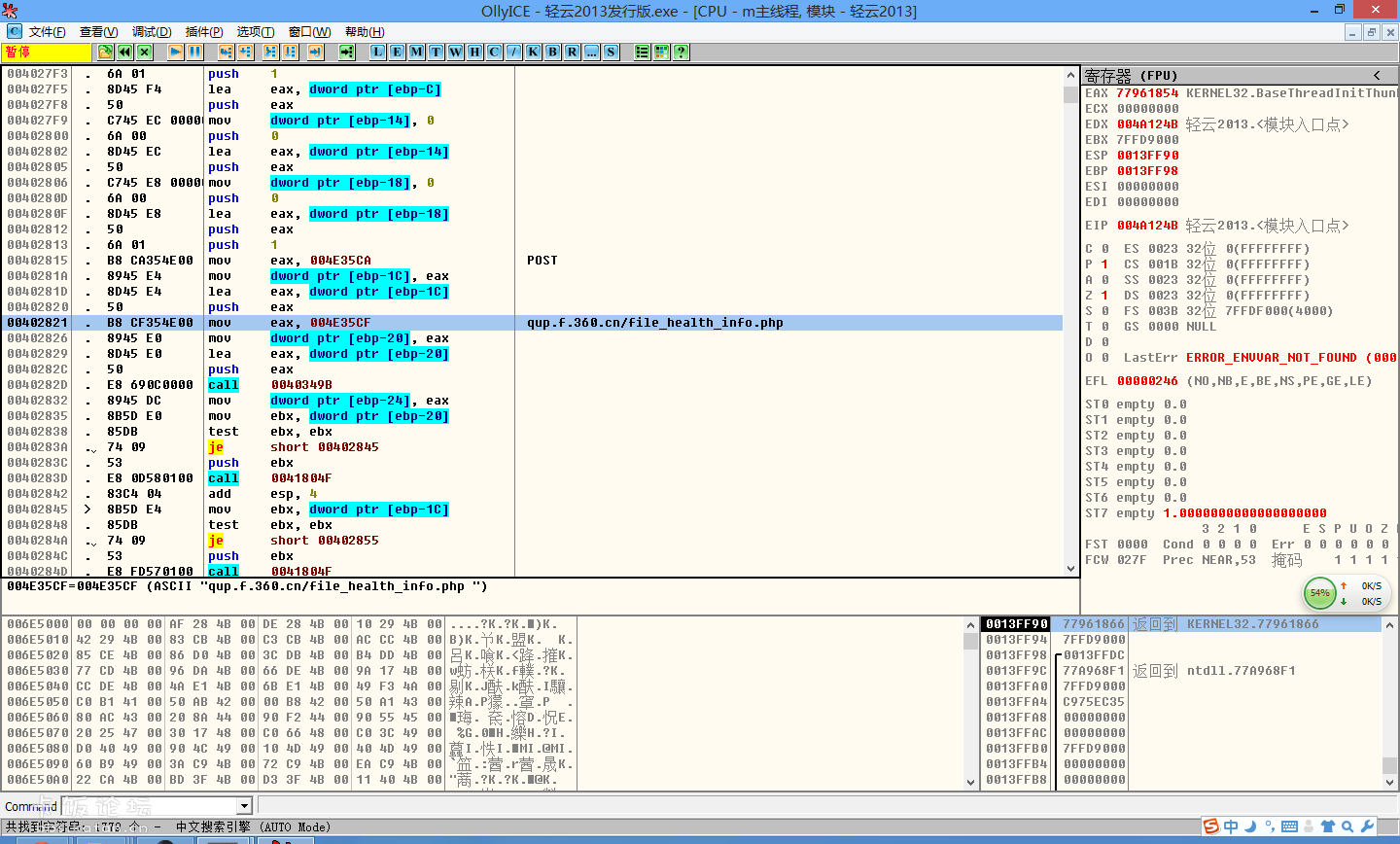Open the 选项(T) menu
Screen dimensions: 1400x844
[256, 32]
